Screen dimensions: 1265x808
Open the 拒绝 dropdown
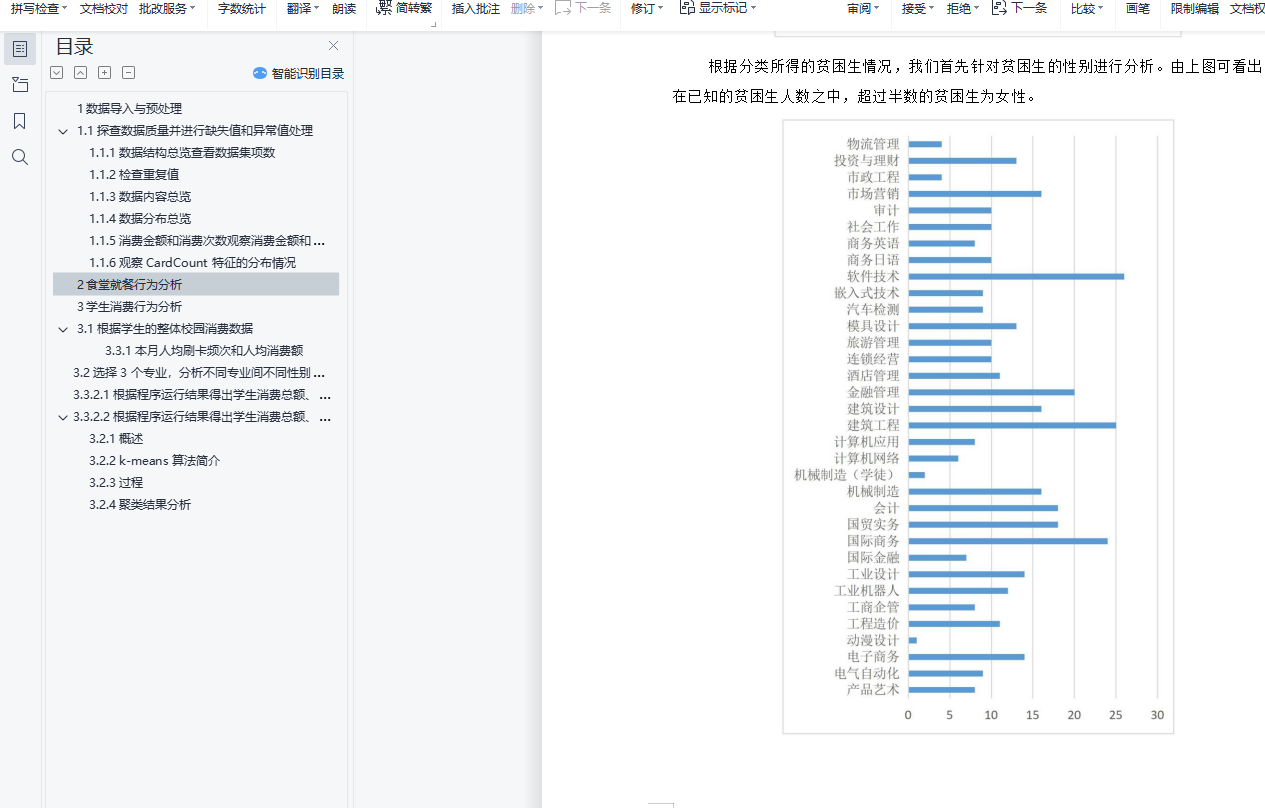pyautogui.click(x=963, y=8)
